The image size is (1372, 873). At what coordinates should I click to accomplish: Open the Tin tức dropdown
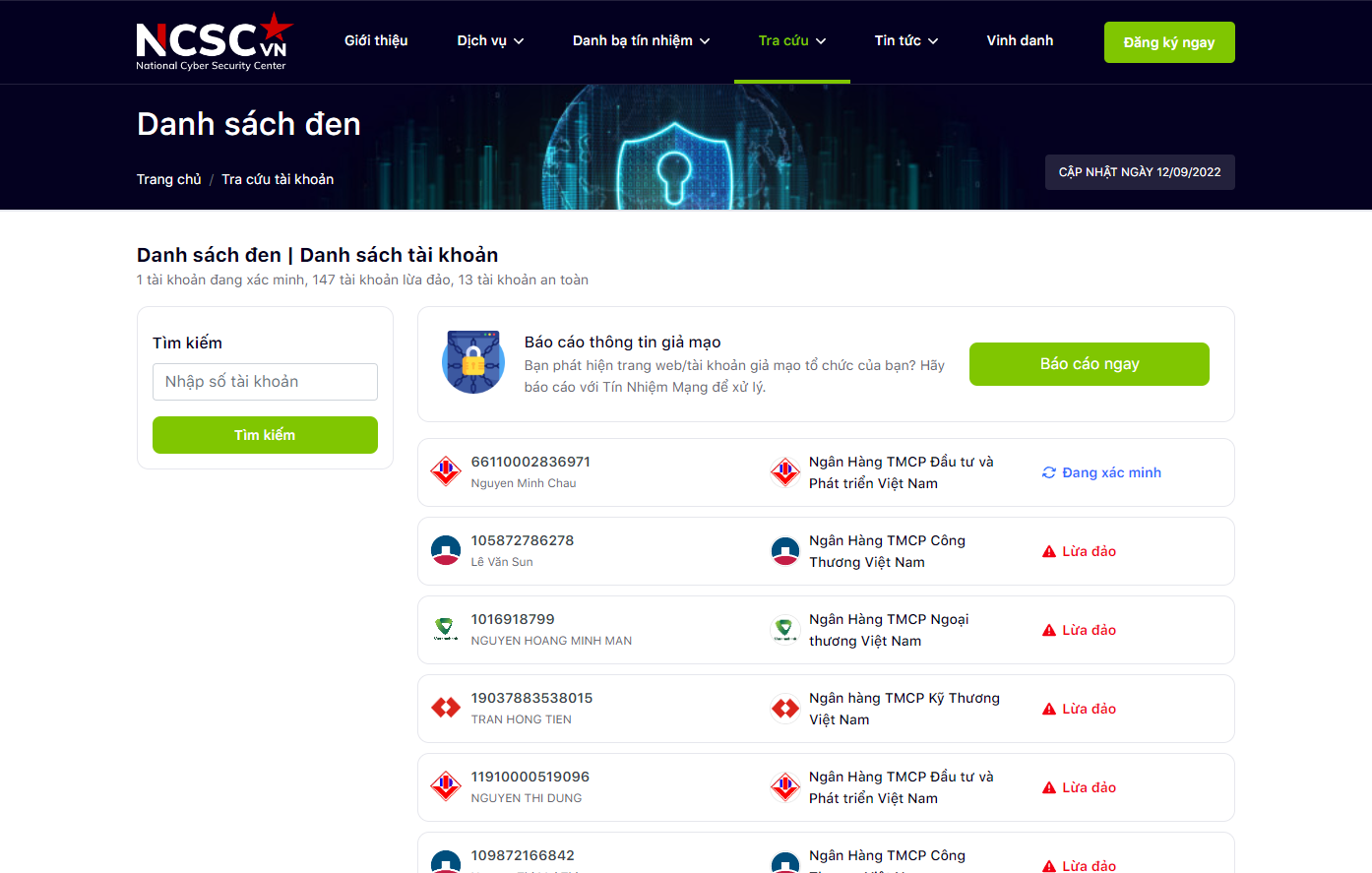[905, 40]
